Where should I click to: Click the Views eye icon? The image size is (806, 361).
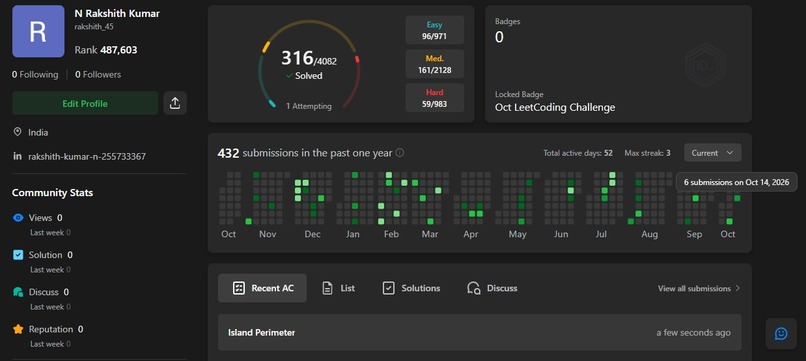coord(18,218)
